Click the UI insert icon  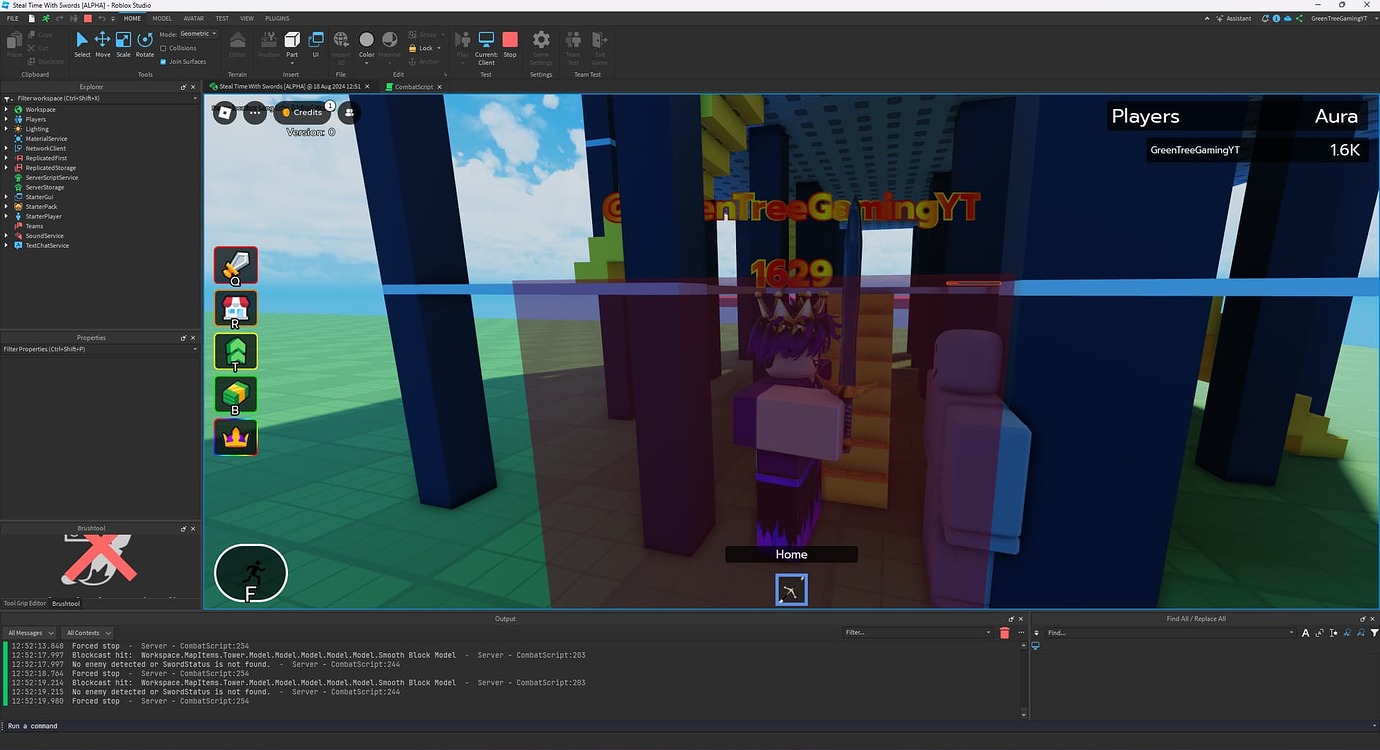(316, 40)
